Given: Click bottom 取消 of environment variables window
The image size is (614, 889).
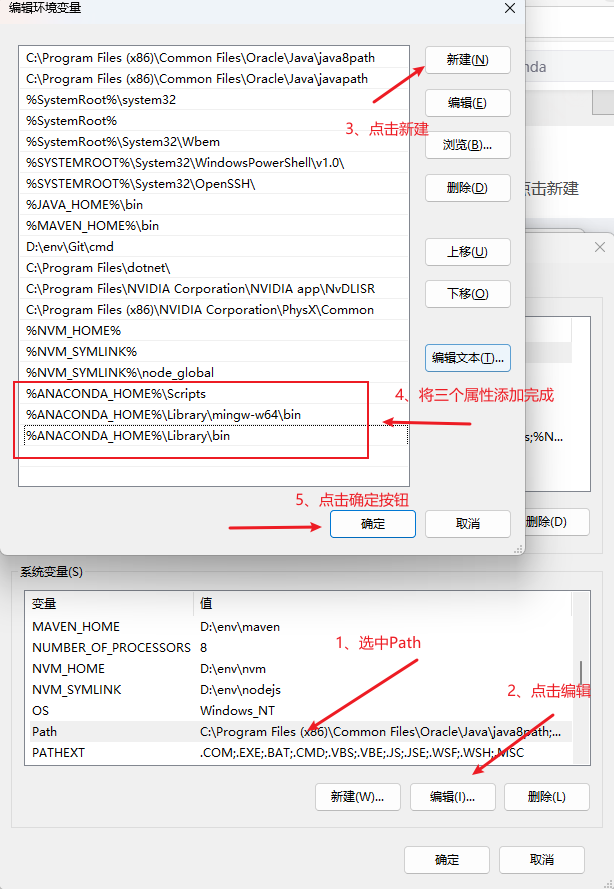Looking at the screenshot, I should 541,860.
